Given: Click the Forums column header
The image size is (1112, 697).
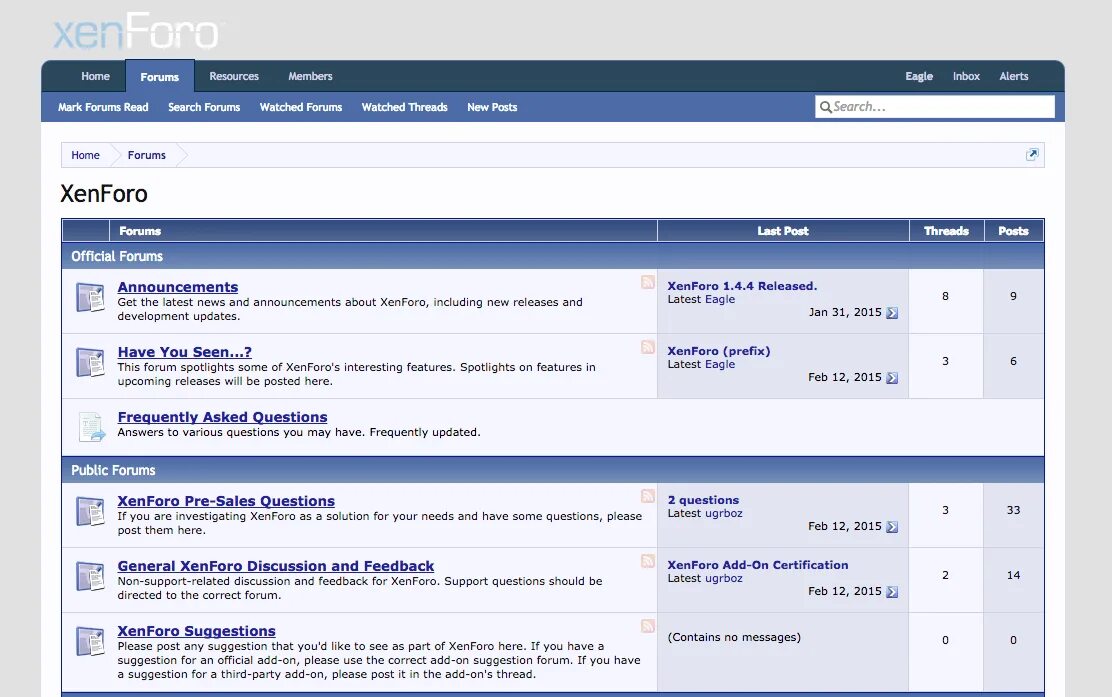Looking at the screenshot, I should tap(383, 230).
